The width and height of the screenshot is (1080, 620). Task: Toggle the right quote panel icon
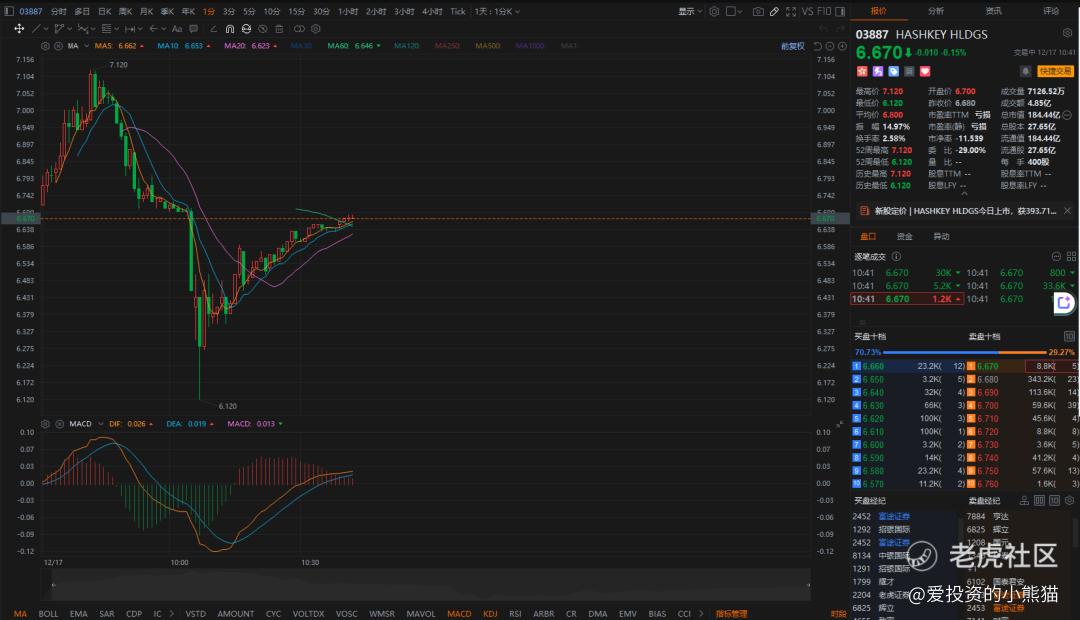coord(840,11)
